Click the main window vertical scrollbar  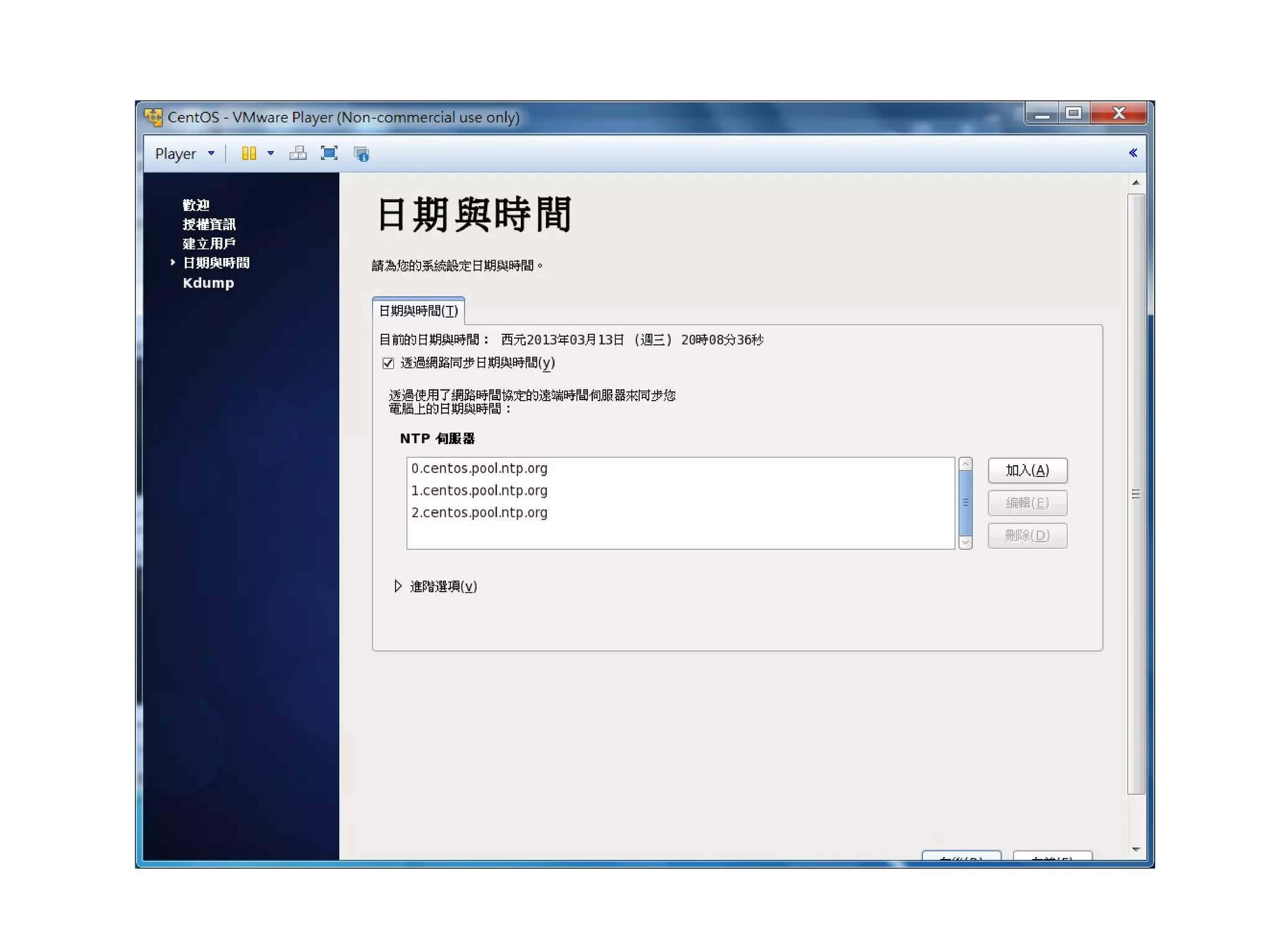(x=1135, y=494)
